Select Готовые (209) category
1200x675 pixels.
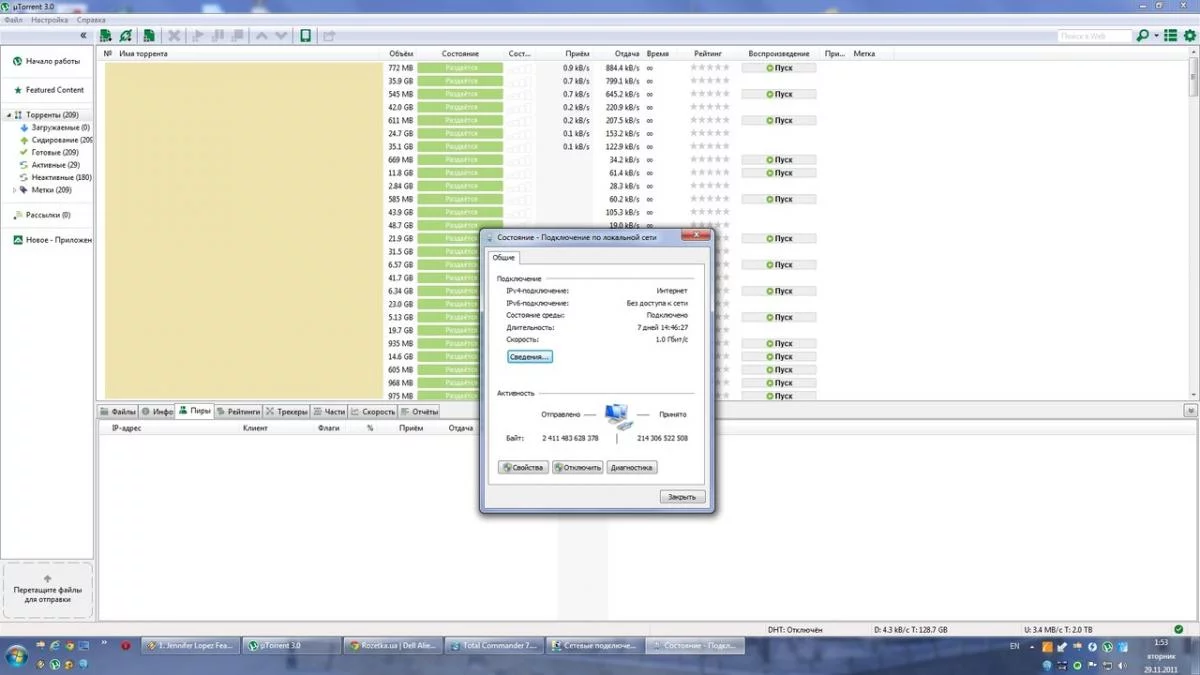pos(49,153)
